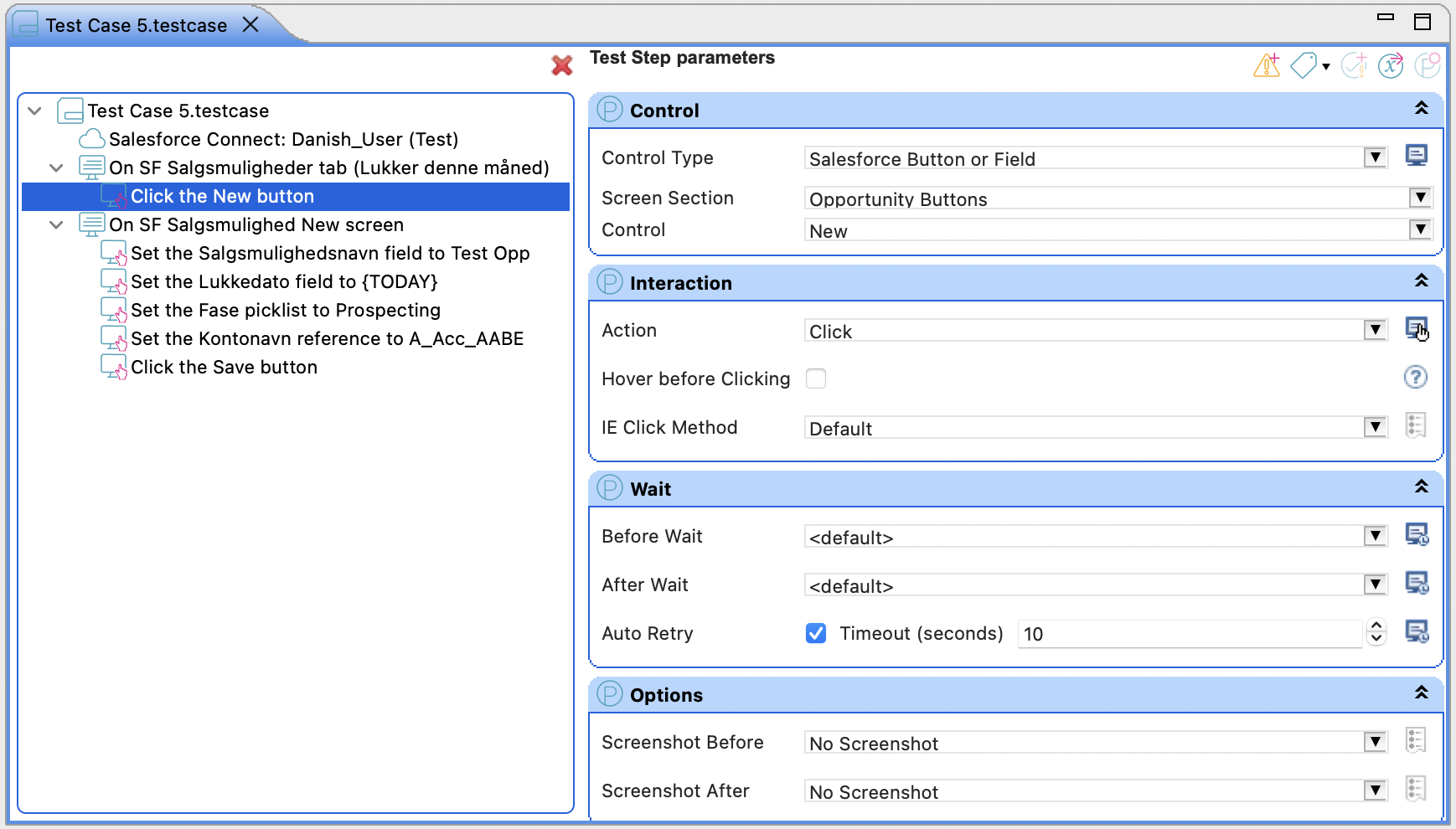The image size is (1456, 829).
Task: Open the Control Type dropdown
Action: pos(1375,157)
